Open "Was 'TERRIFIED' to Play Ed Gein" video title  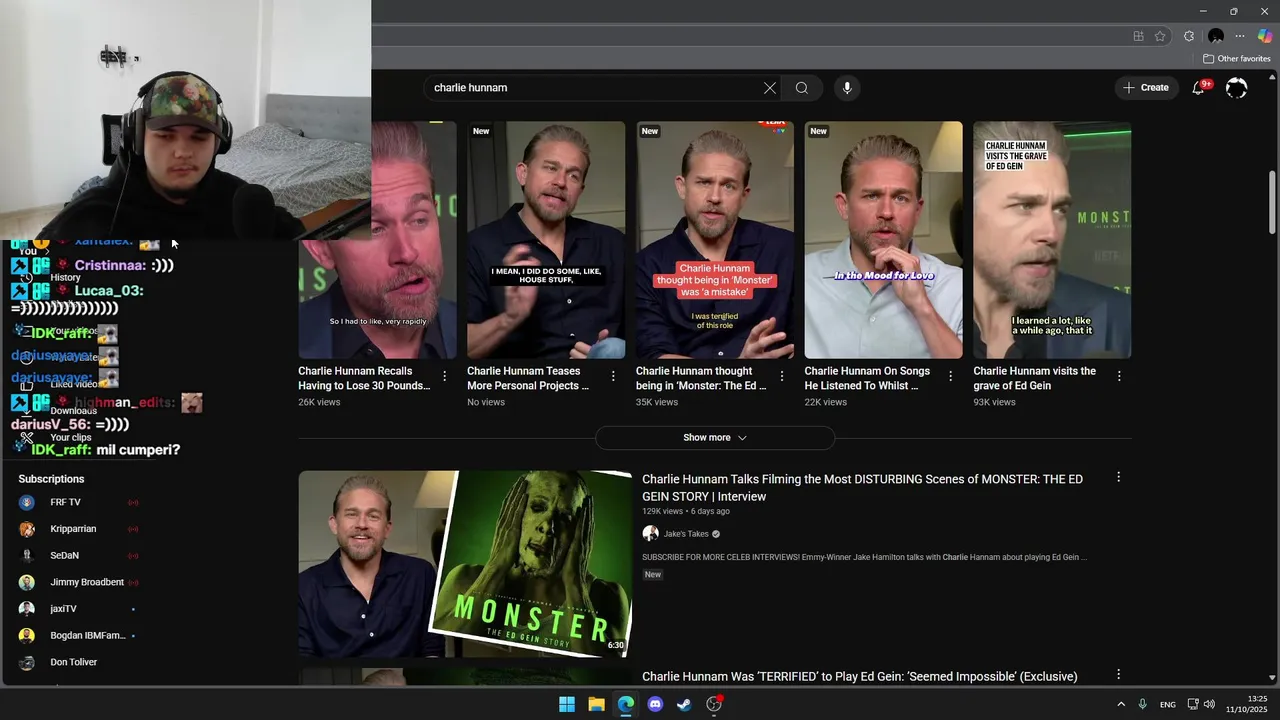click(860, 677)
